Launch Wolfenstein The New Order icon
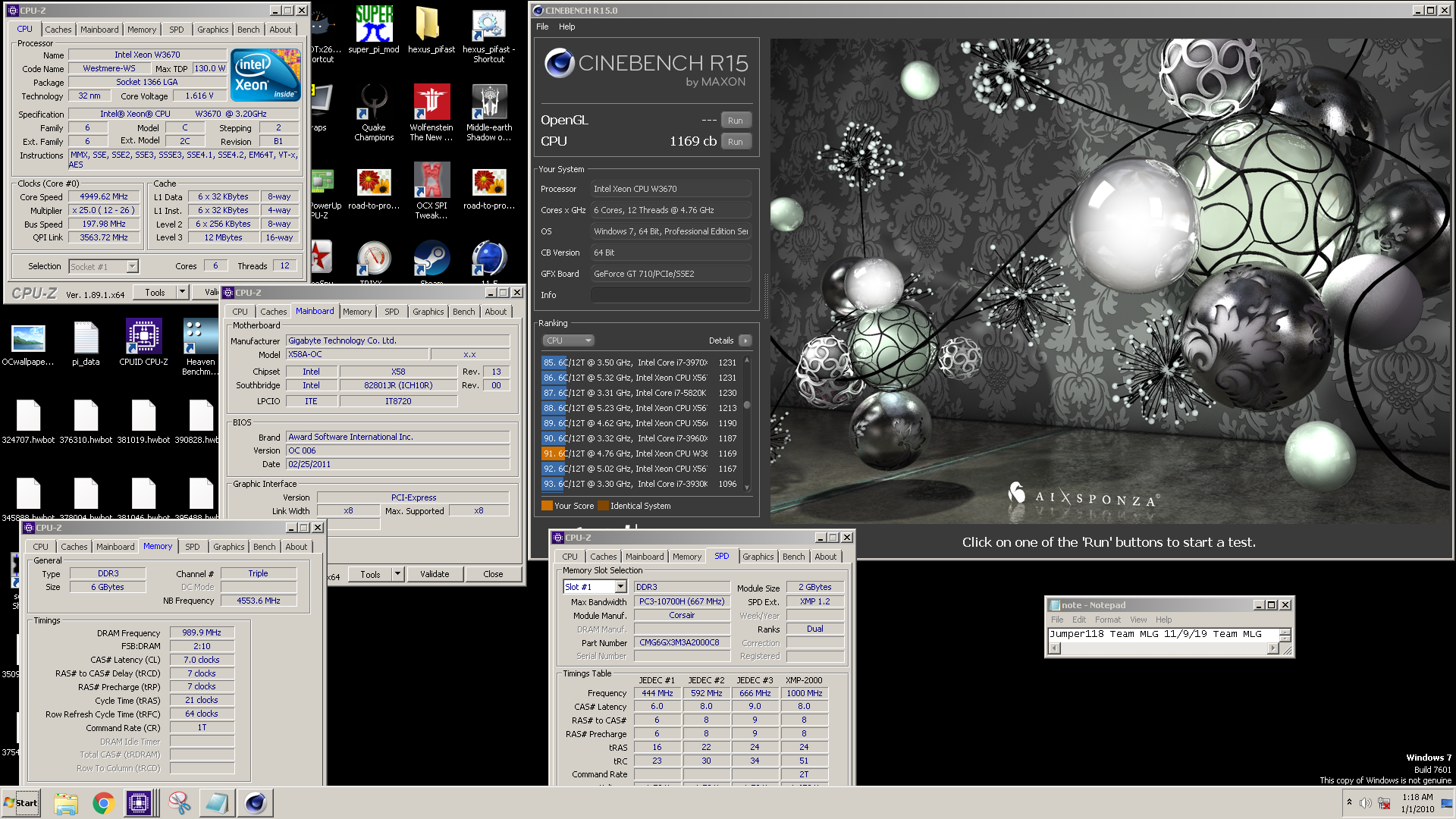Screen dimensions: 1456x819 click(x=431, y=112)
